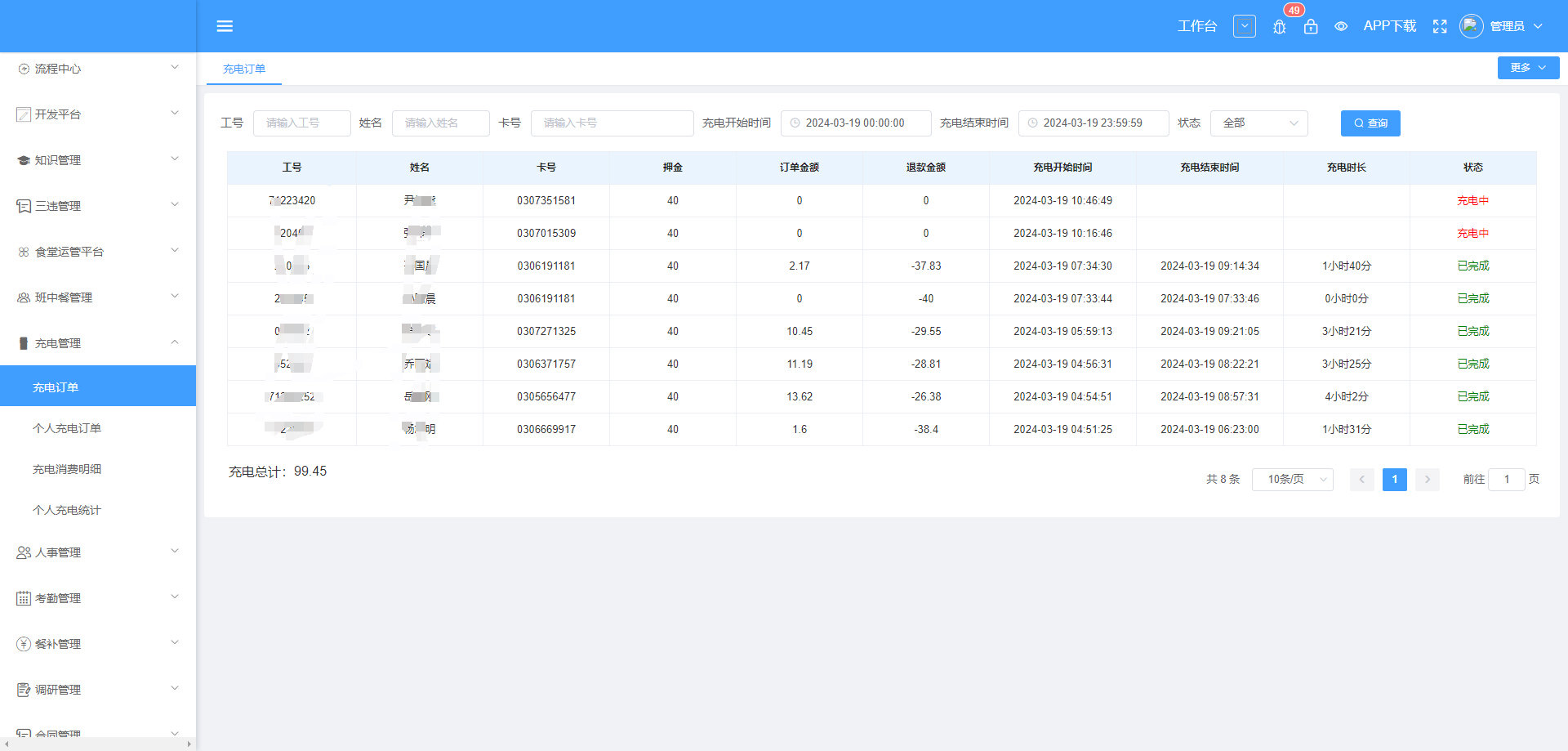This screenshot has height=751, width=1568.
Task: Click the go-to page input box
Action: tap(1507, 480)
